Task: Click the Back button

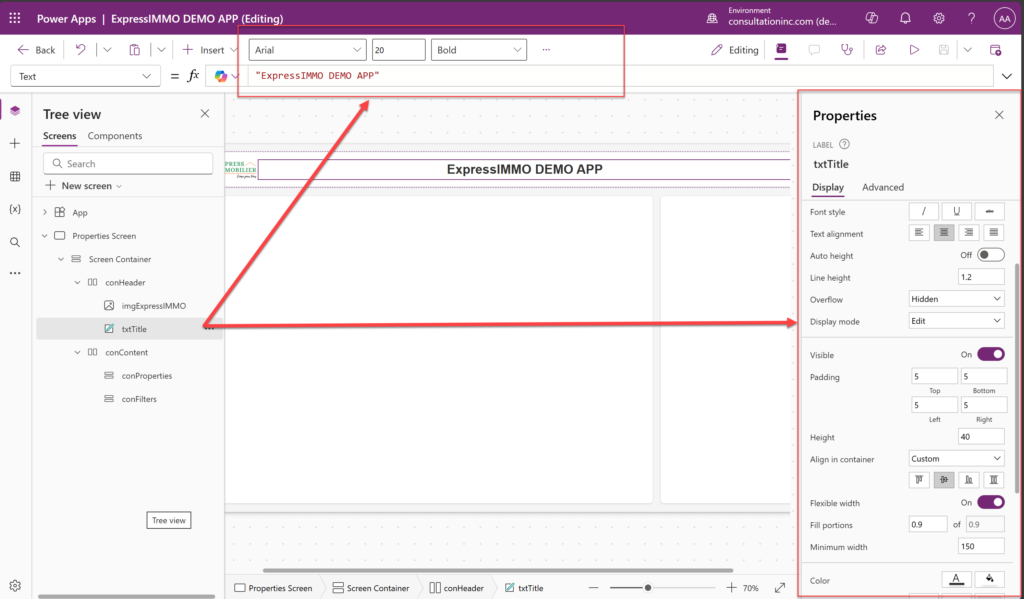Action: [37, 50]
